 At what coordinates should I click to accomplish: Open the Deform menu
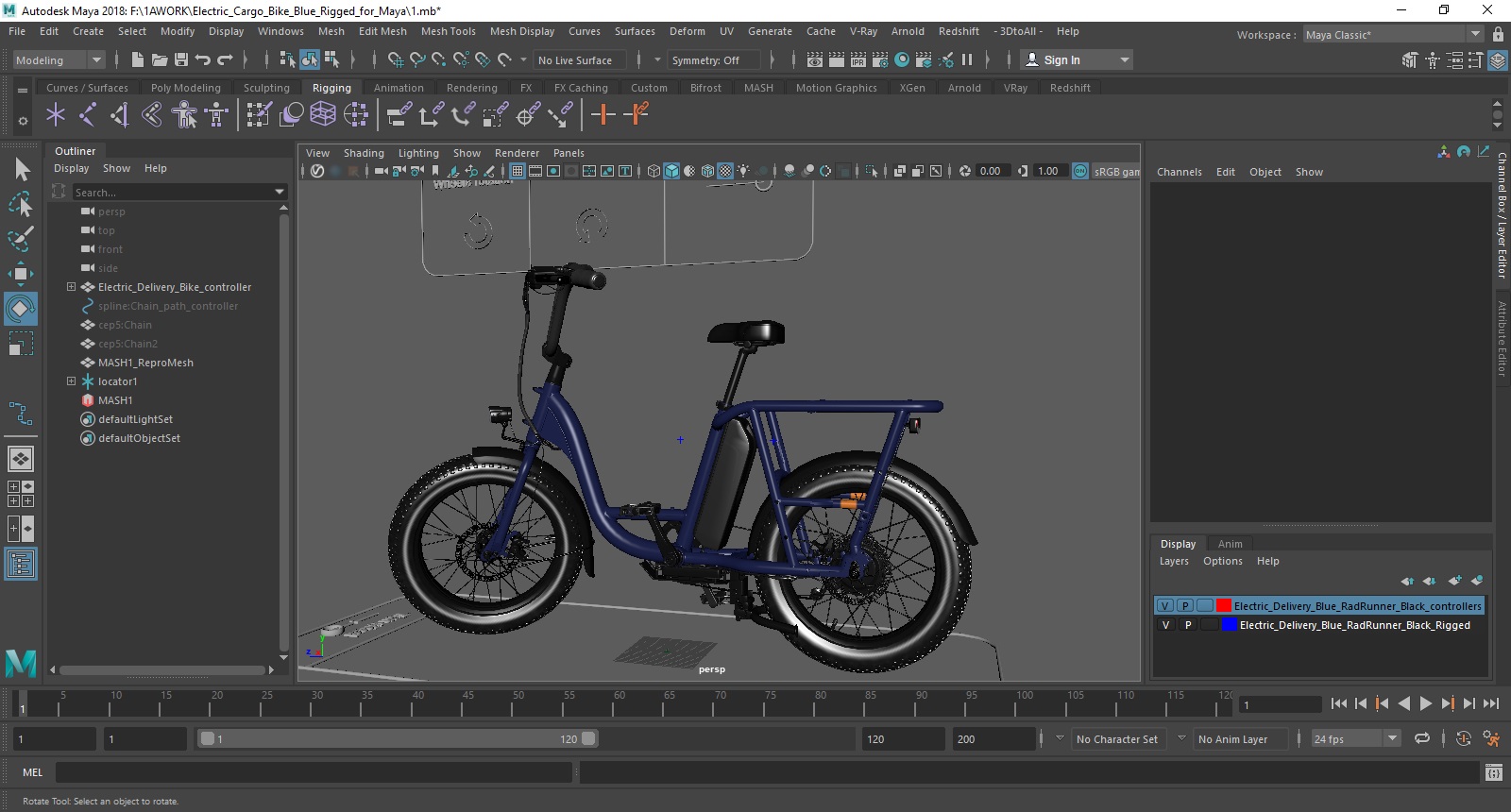[x=687, y=31]
